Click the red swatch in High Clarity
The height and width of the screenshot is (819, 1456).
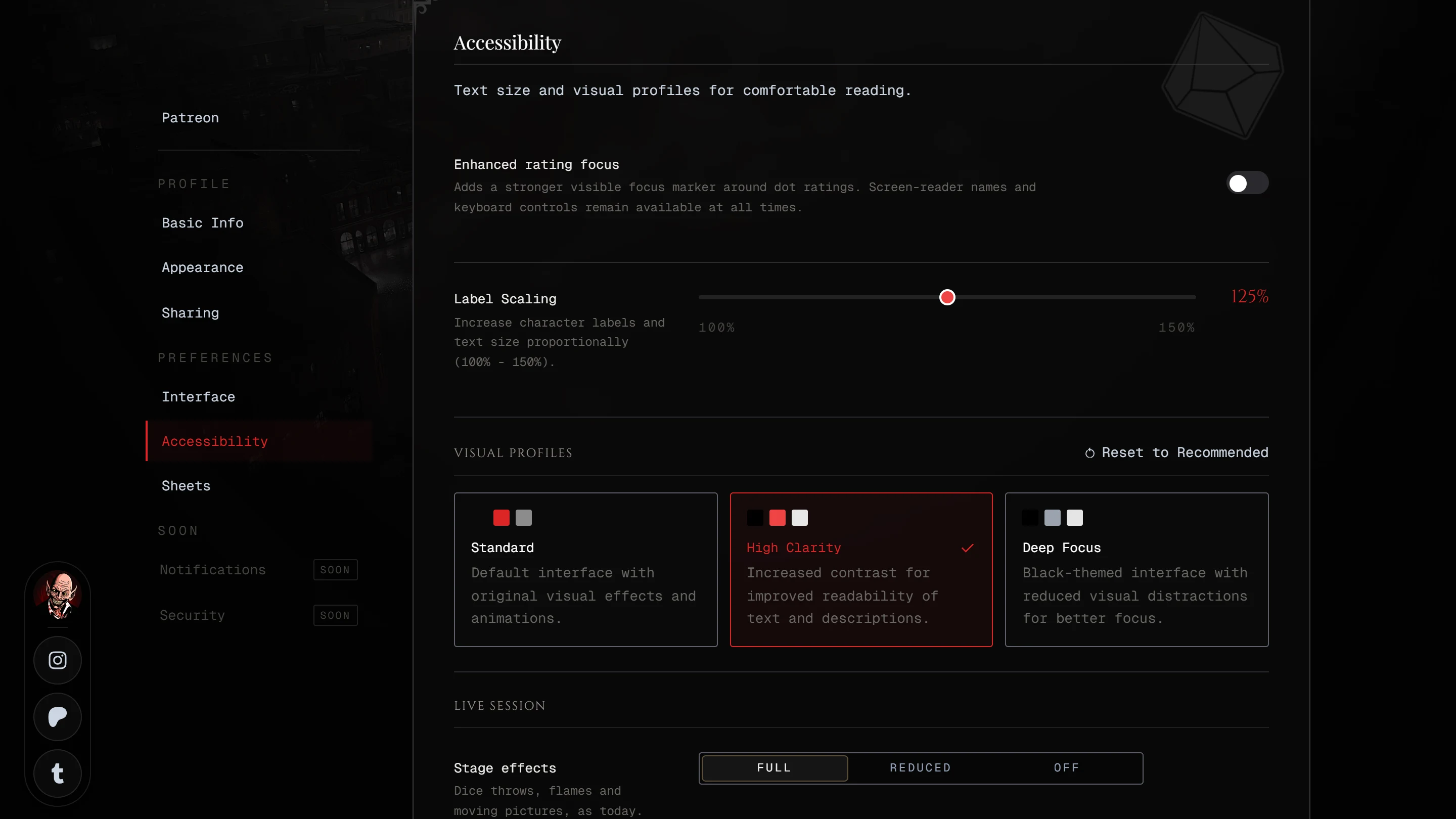pyautogui.click(x=777, y=518)
